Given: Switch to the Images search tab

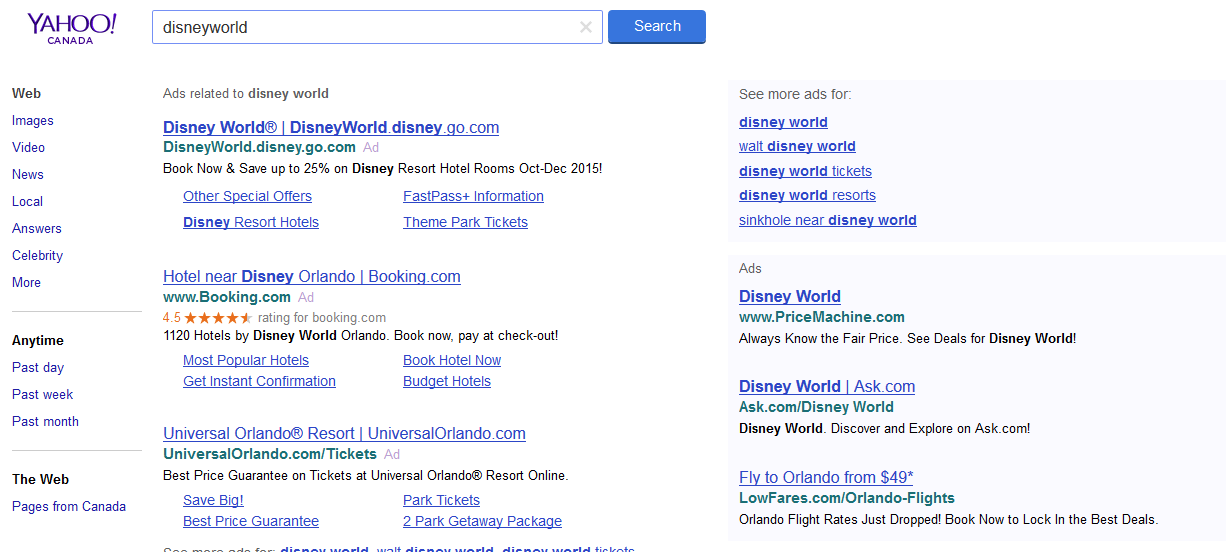Looking at the screenshot, I should 33,121.
